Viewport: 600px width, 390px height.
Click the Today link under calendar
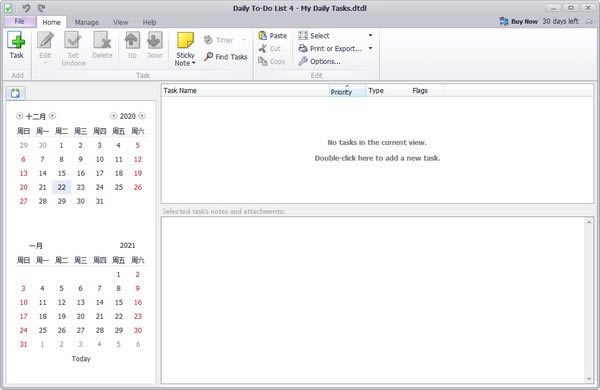pyautogui.click(x=81, y=359)
